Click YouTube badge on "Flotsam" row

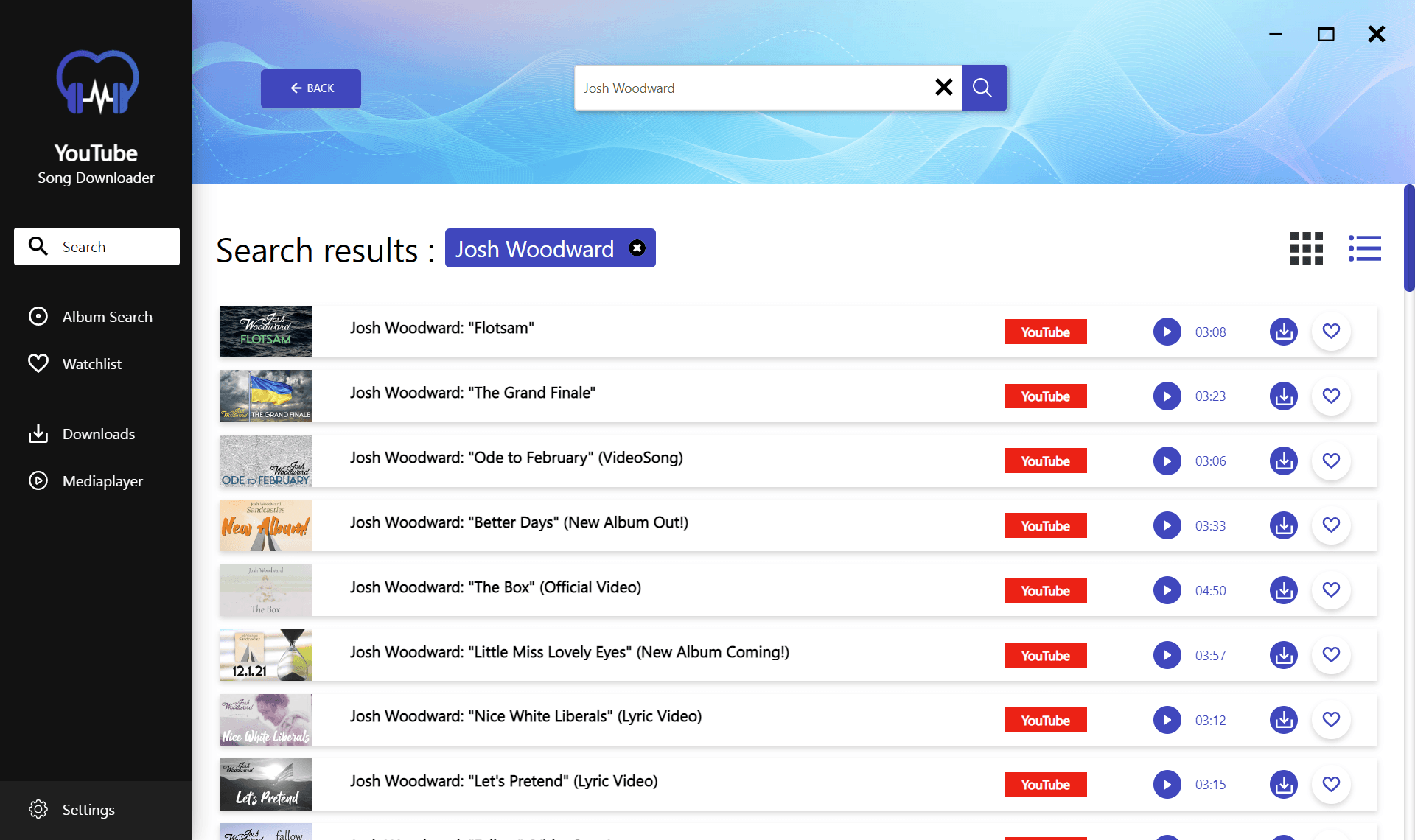pyautogui.click(x=1045, y=332)
